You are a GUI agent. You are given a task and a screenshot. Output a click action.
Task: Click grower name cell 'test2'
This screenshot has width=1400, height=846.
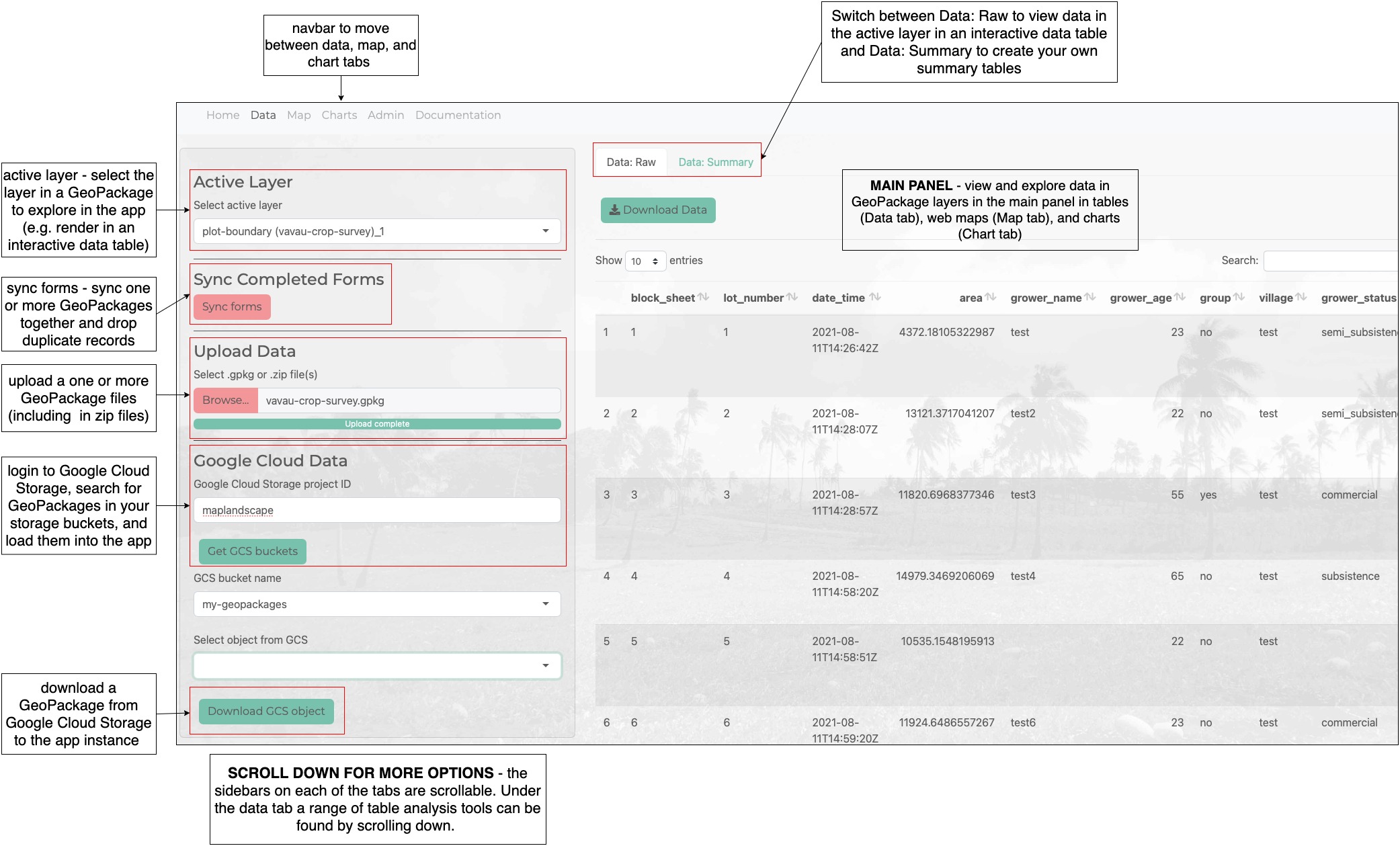1022,413
